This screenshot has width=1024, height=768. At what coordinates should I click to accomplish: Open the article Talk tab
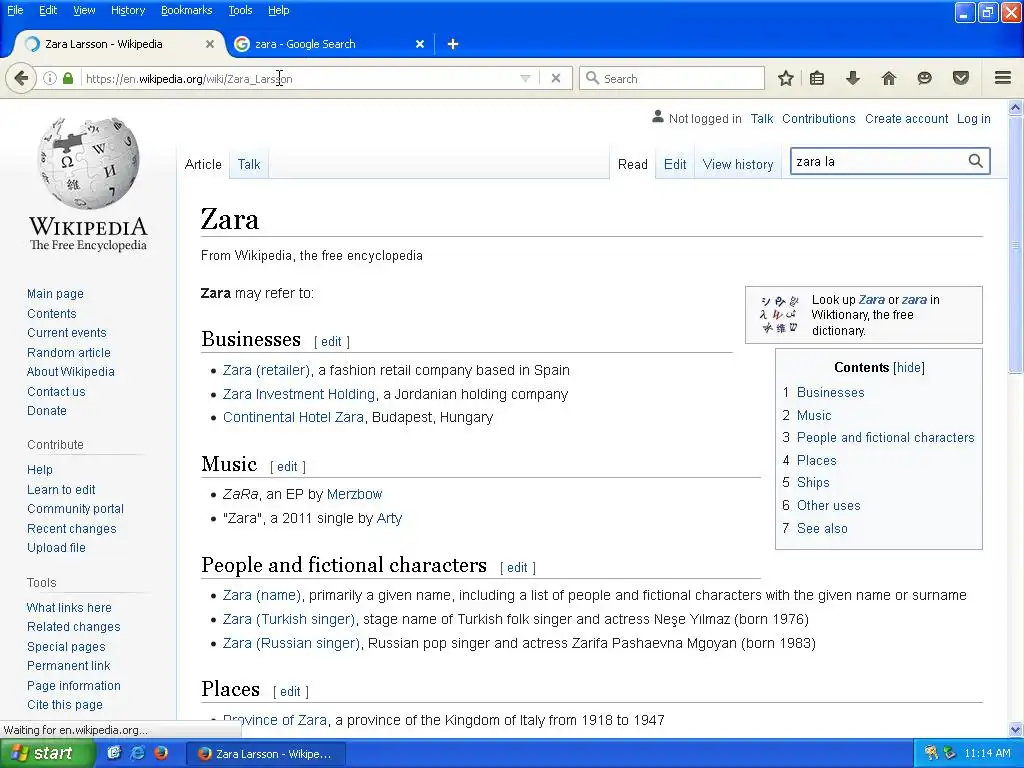pyautogui.click(x=249, y=165)
